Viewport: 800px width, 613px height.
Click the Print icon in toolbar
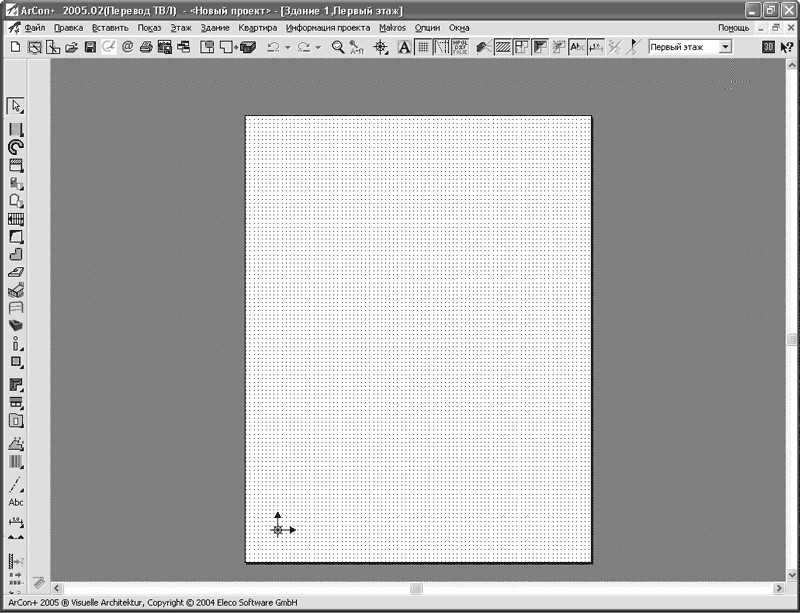[x=146, y=47]
